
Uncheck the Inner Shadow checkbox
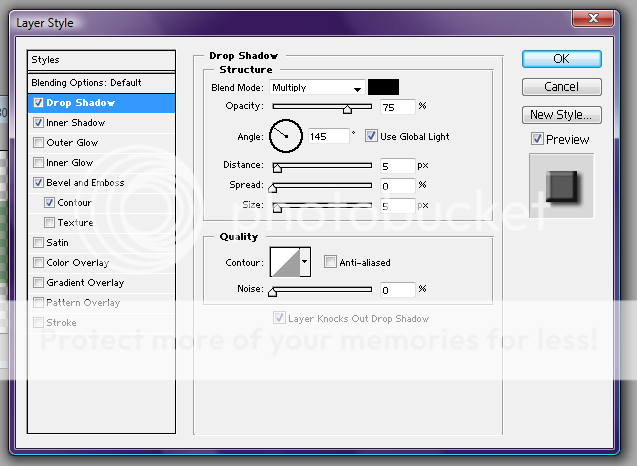tap(39, 123)
